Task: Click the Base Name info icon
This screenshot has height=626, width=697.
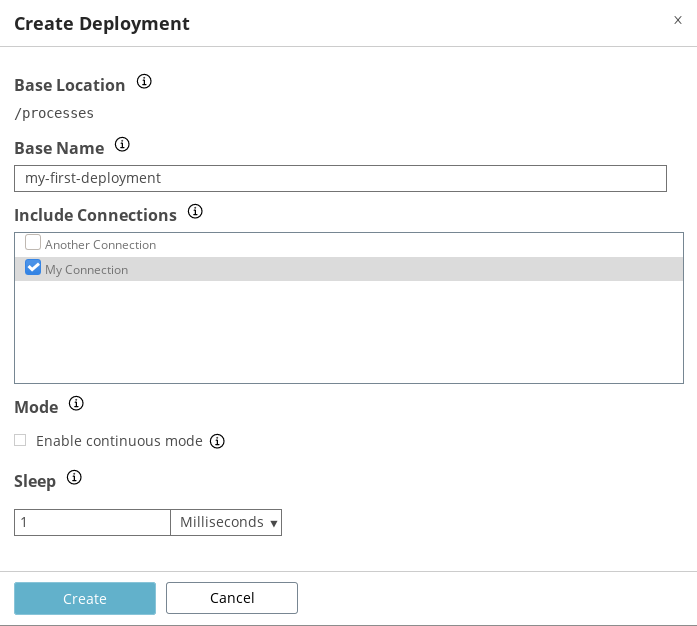Action: coord(123,145)
